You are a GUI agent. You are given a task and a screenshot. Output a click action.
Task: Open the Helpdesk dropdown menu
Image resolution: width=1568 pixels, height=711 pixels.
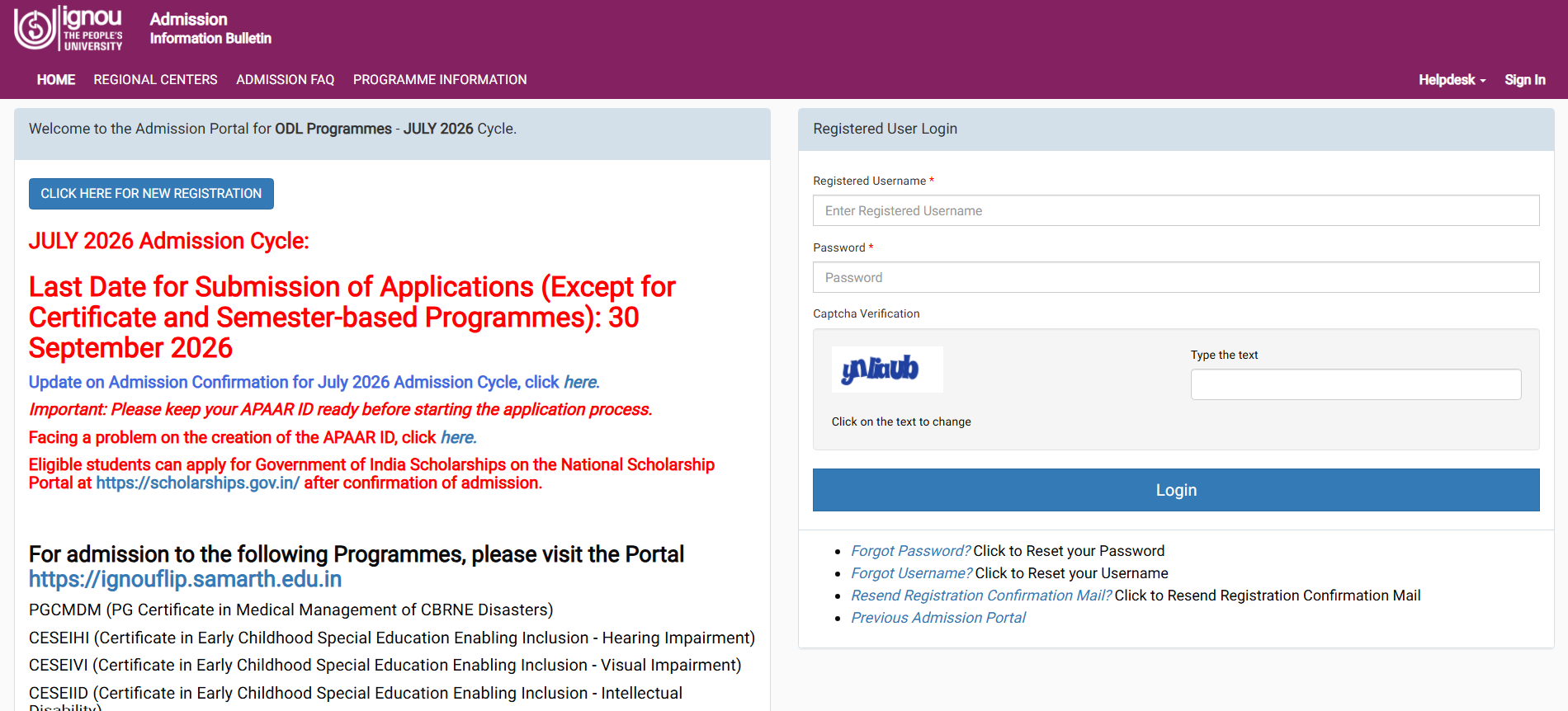coord(1452,80)
